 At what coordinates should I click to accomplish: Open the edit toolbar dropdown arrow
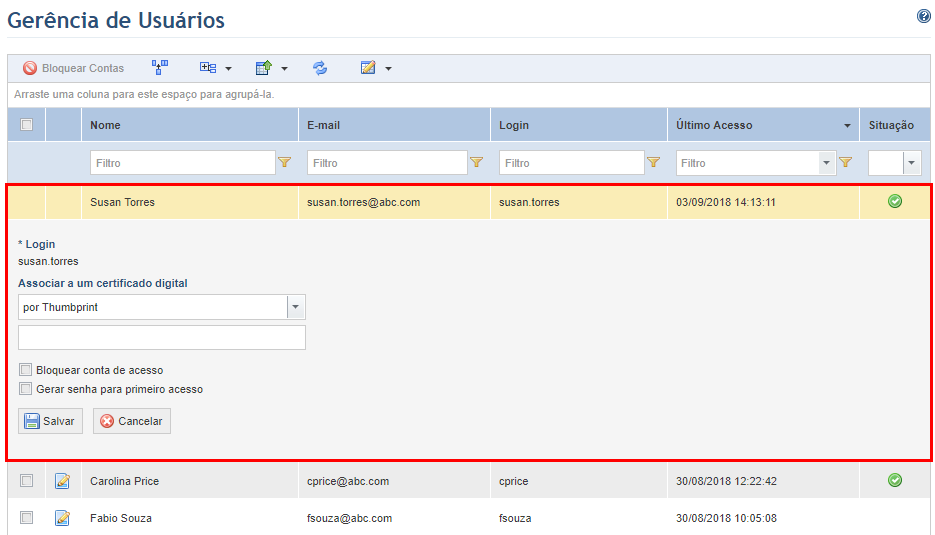(x=388, y=69)
